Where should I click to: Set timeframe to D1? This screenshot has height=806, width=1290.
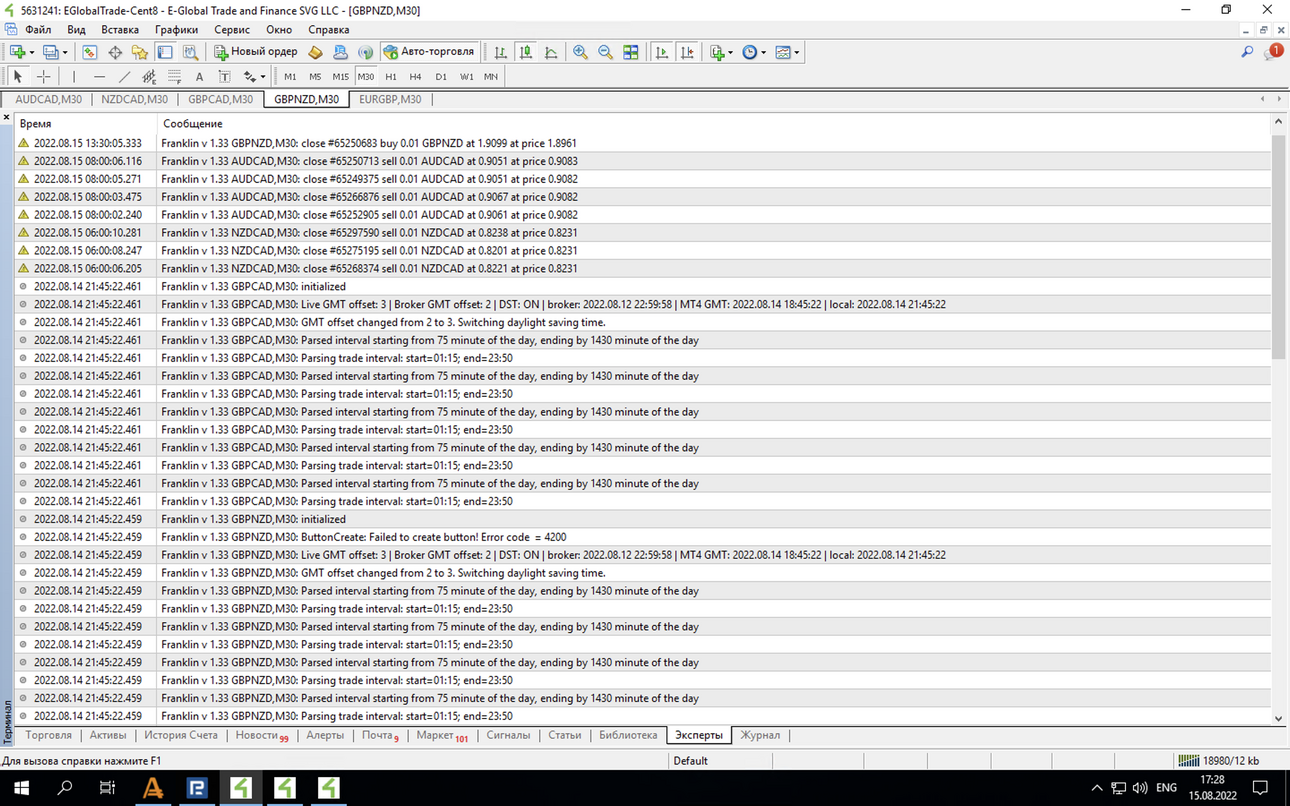click(x=441, y=76)
